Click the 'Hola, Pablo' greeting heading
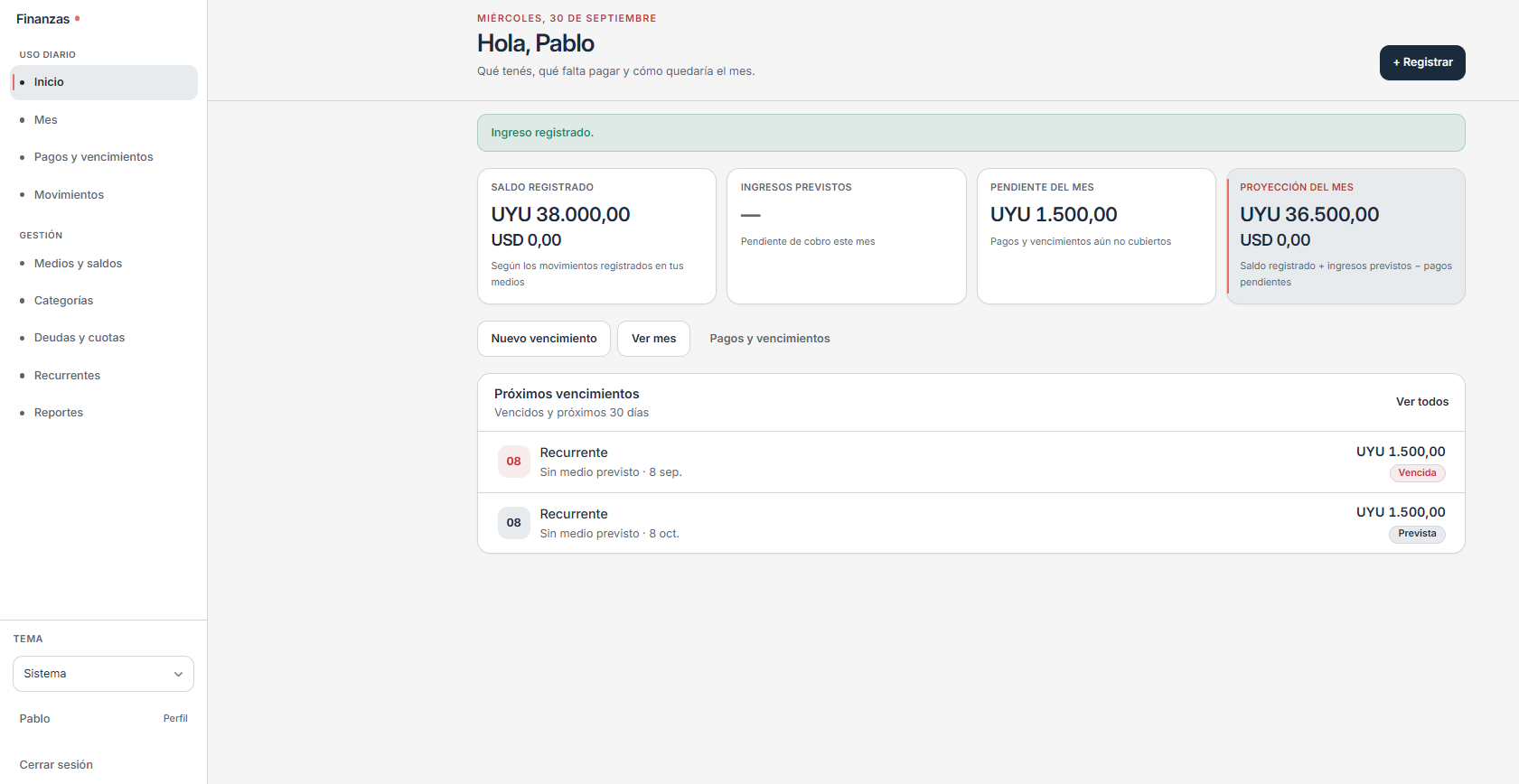Screen dimensions: 1519x784 tap(536, 43)
